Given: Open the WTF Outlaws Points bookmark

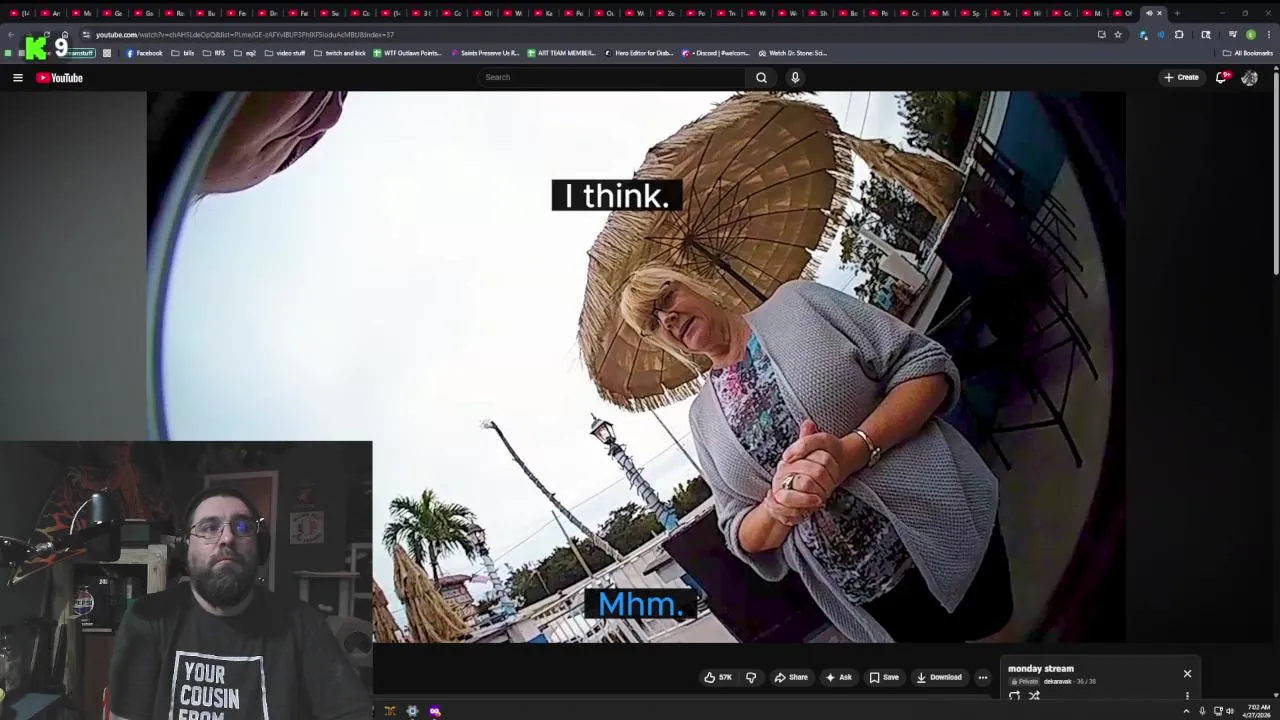Looking at the screenshot, I should [x=407, y=53].
